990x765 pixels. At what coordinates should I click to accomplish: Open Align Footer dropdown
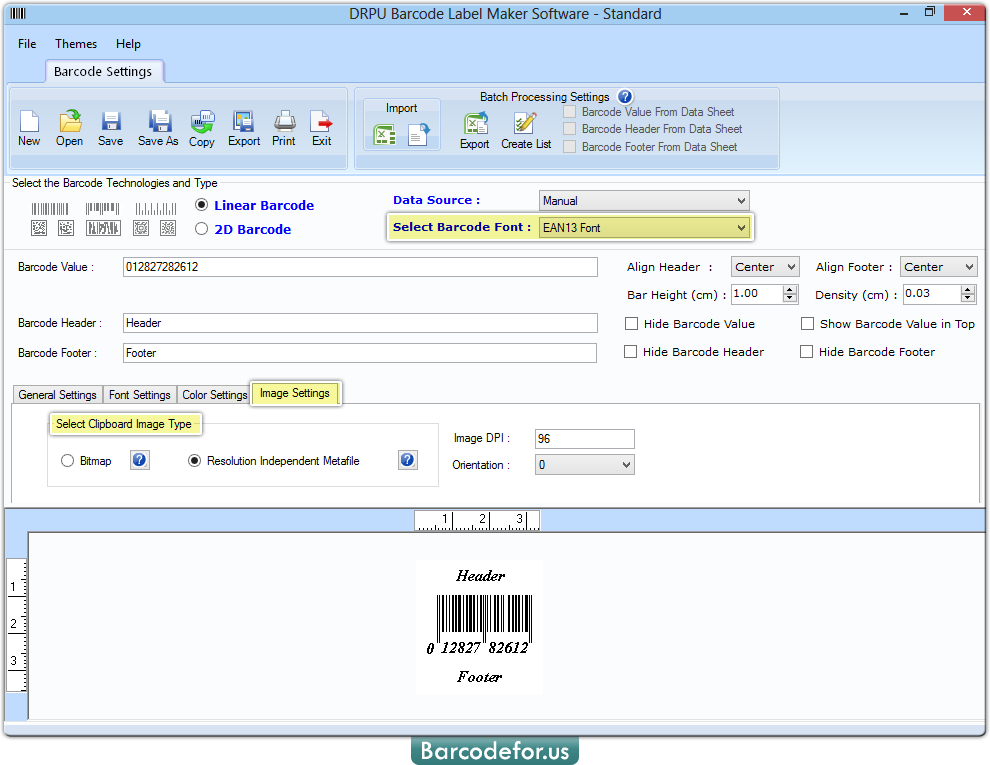click(939, 267)
